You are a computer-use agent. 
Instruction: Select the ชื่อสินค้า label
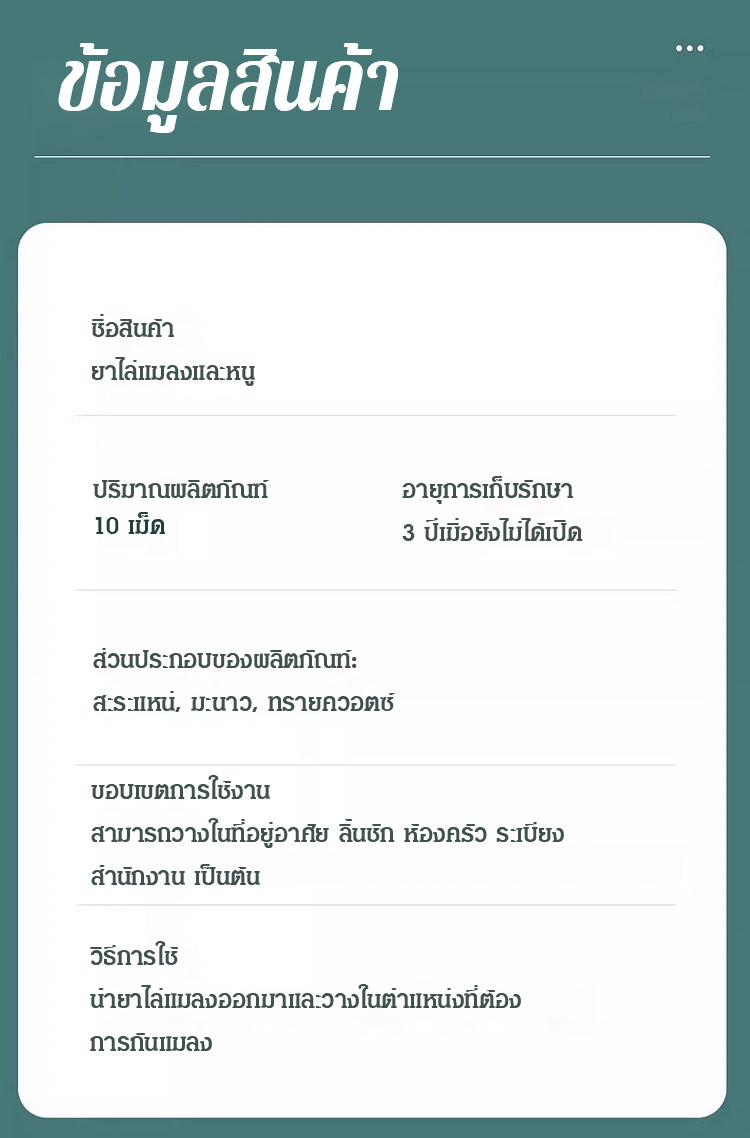pos(132,328)
